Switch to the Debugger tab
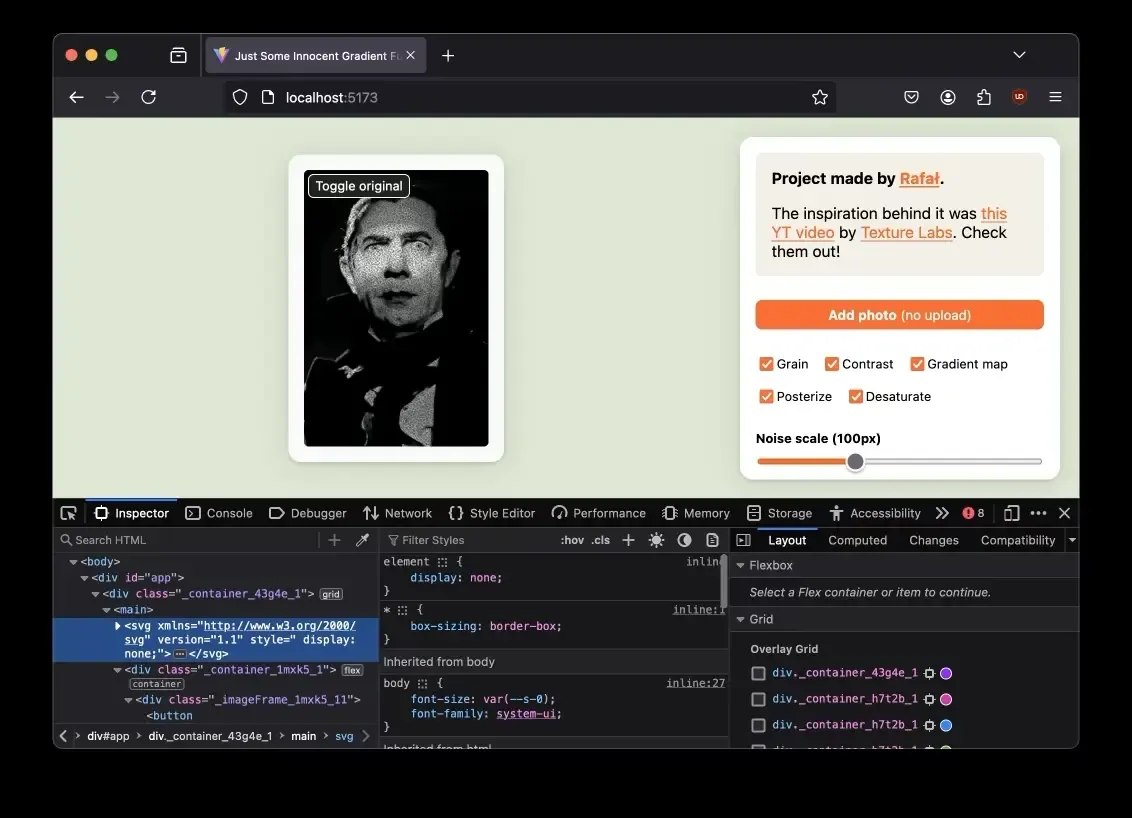1132x818 pixels. click(308, 513)
